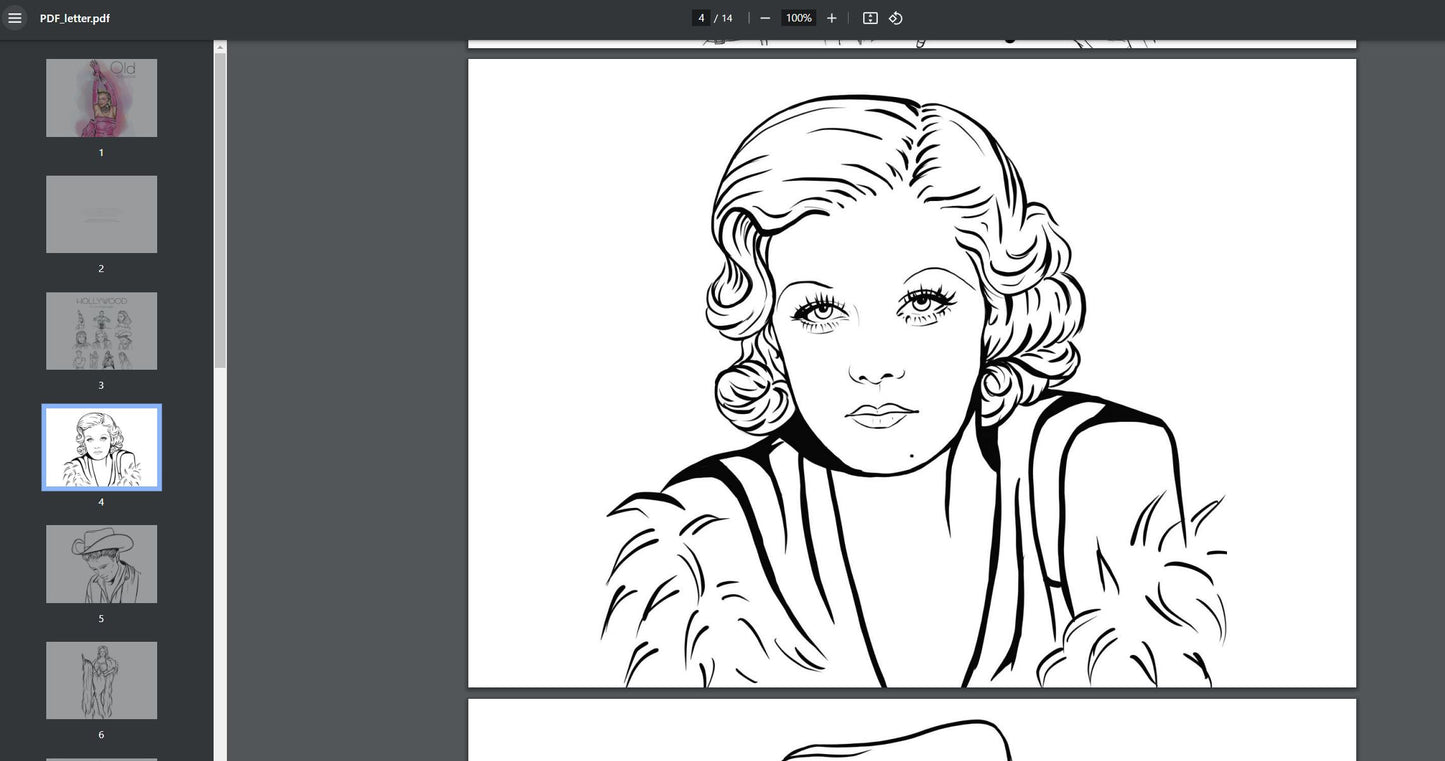
Task: Click the current page number field
Action: [x=701, y=18]
